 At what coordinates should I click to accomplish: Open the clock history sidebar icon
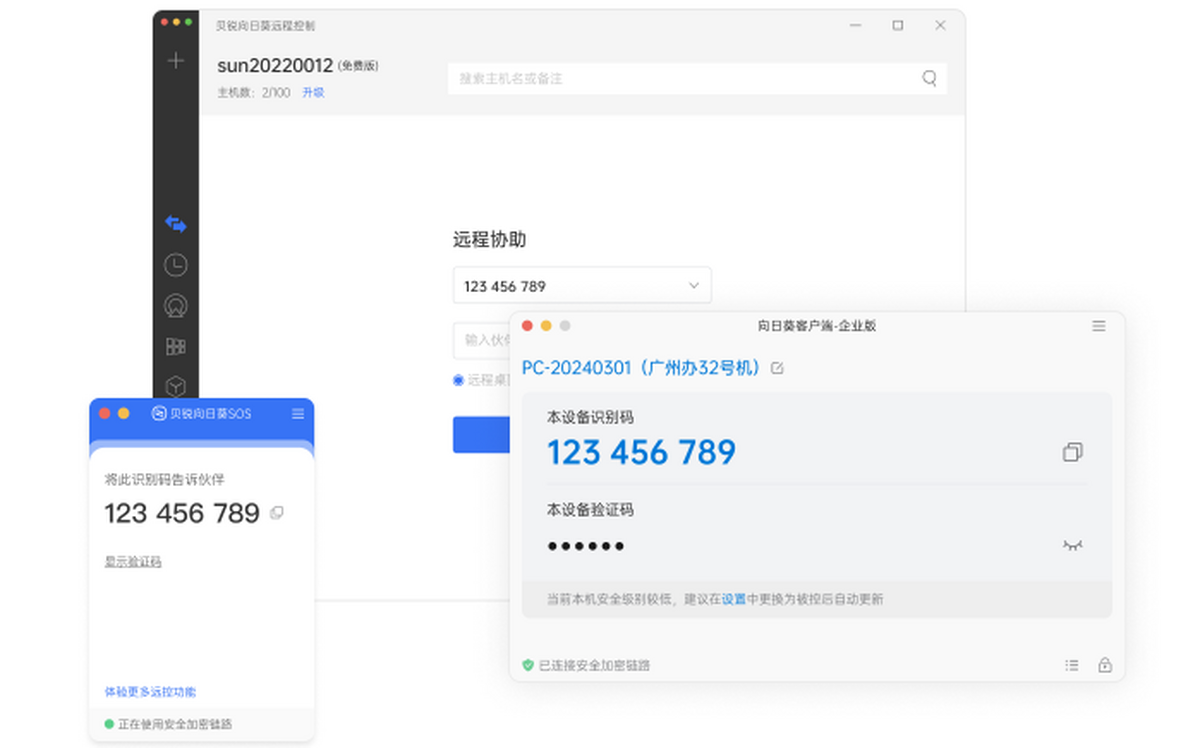click(176, 265)
